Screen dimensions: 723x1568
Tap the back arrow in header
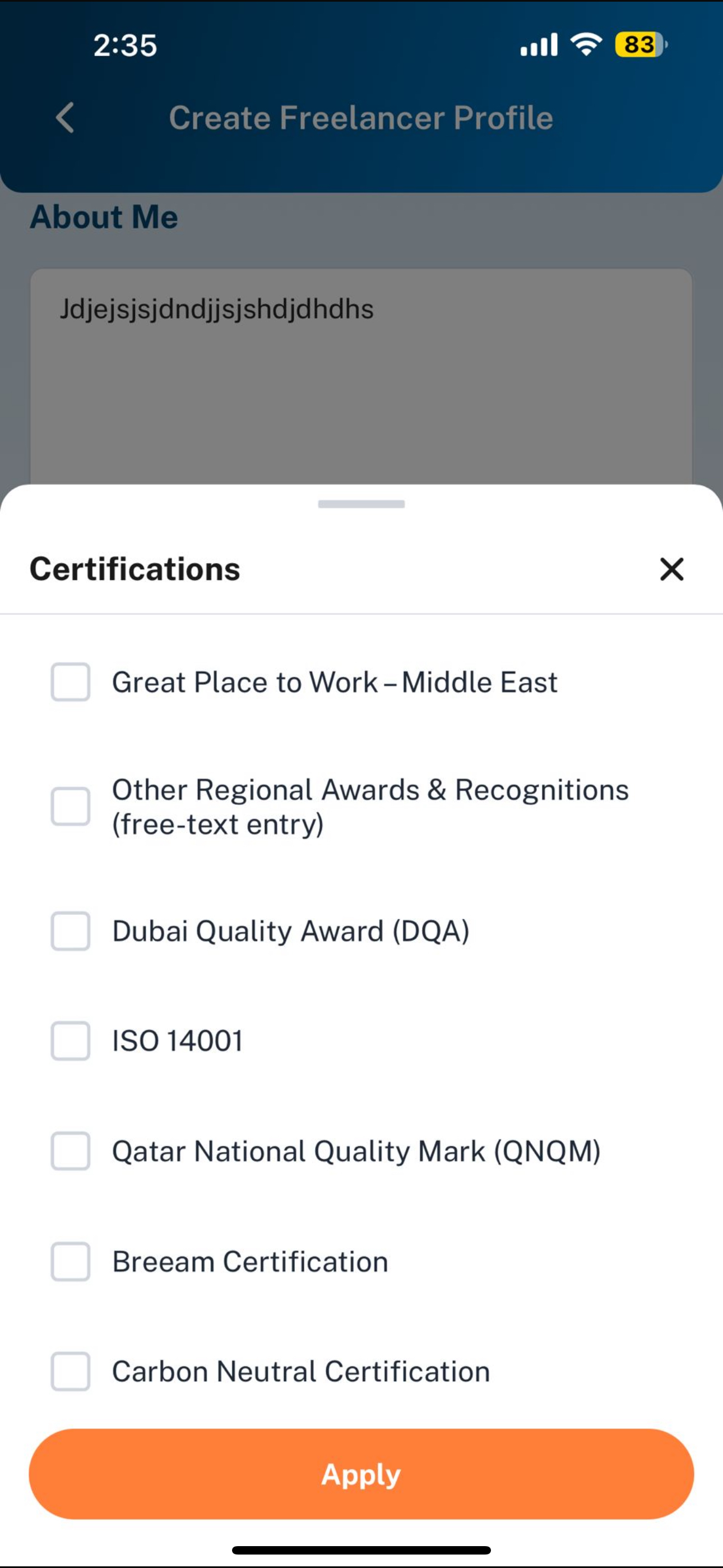[x=65, y=117]
